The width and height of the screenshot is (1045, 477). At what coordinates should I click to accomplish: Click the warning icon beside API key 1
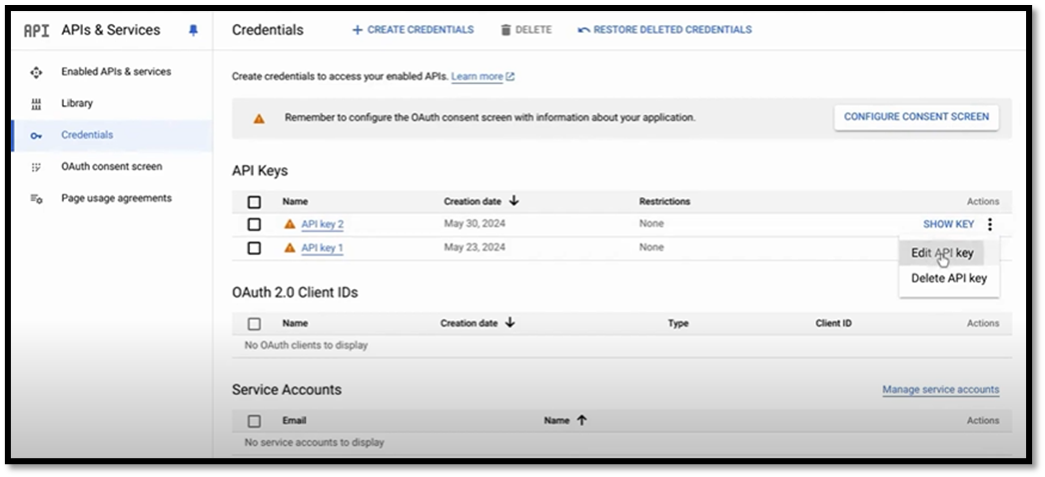coord(289,248)
